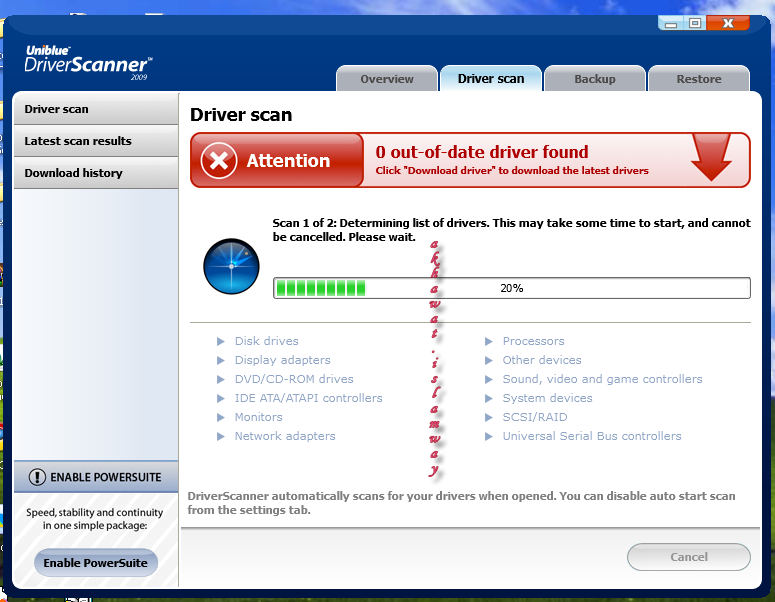
Task: Click the '0 out-of-date driver found' text
Action: click(482, 152)
